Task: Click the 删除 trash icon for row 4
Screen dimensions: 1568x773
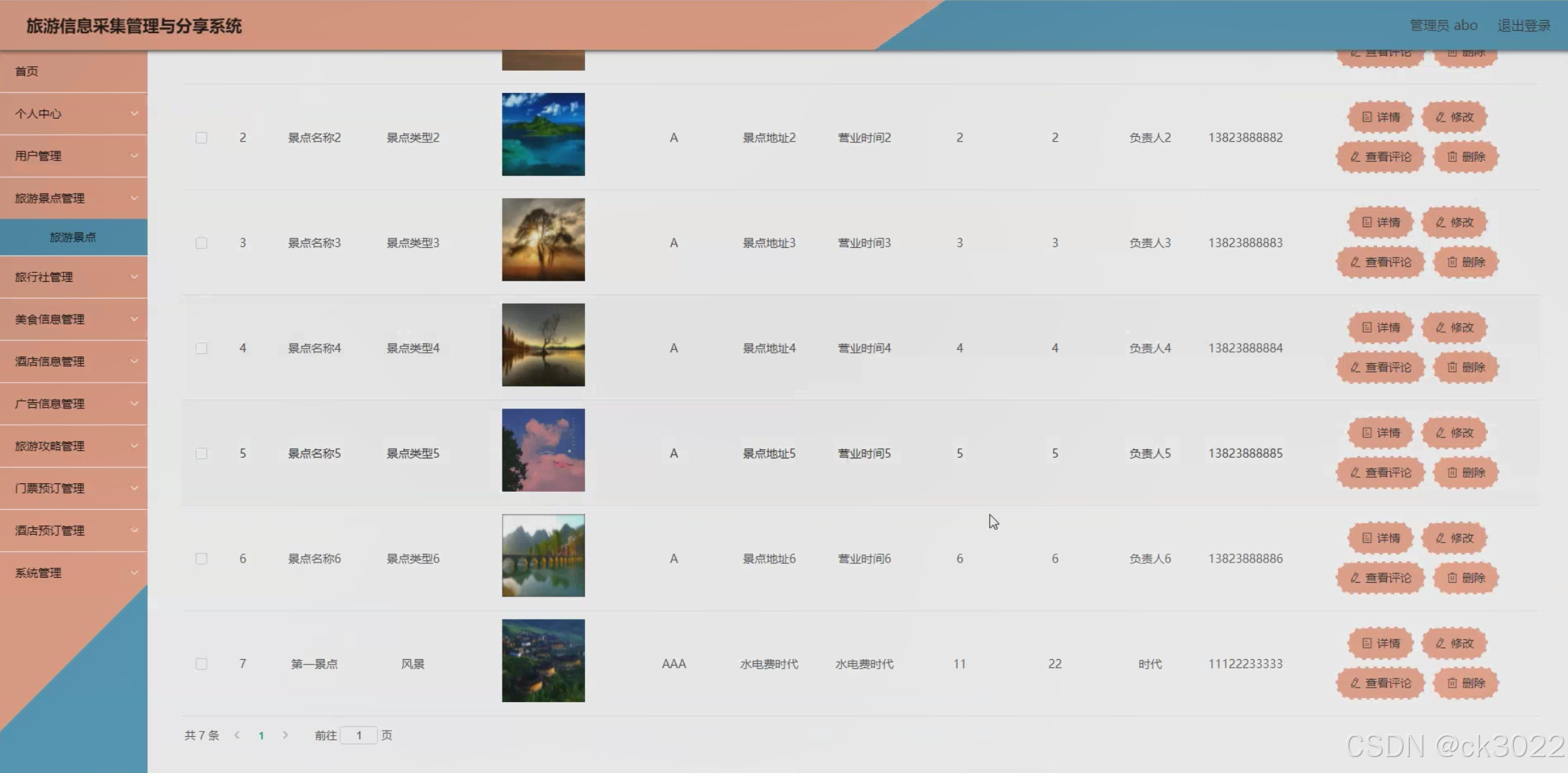Action: pos(1465,367)
